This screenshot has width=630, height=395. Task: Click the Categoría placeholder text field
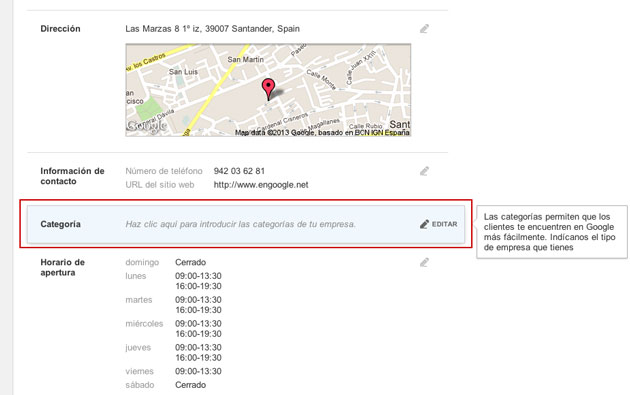click(x=240, y=224)
